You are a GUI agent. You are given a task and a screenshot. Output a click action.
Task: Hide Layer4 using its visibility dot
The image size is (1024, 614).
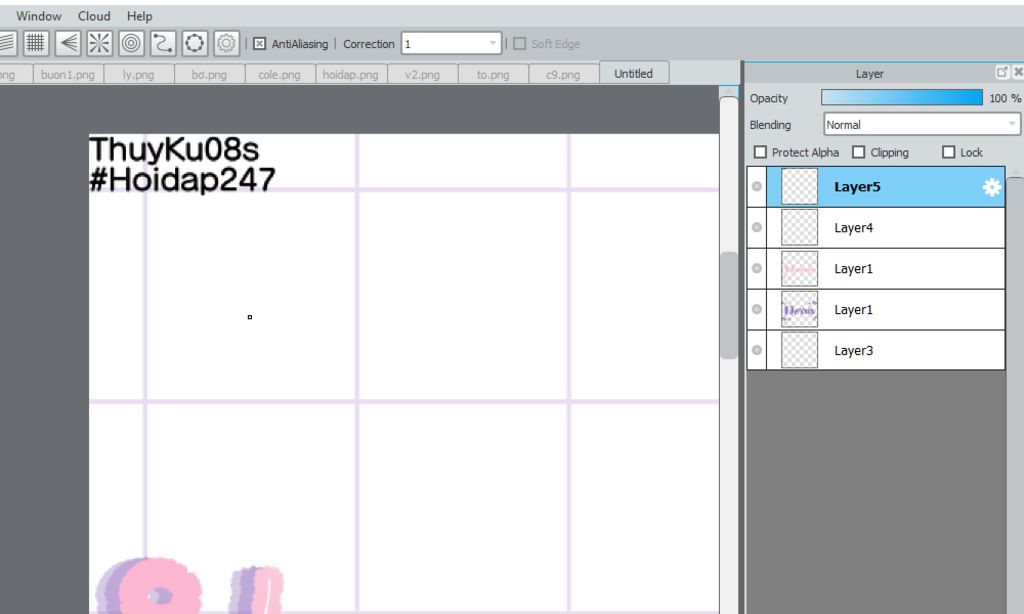click(x=757, y=227)
